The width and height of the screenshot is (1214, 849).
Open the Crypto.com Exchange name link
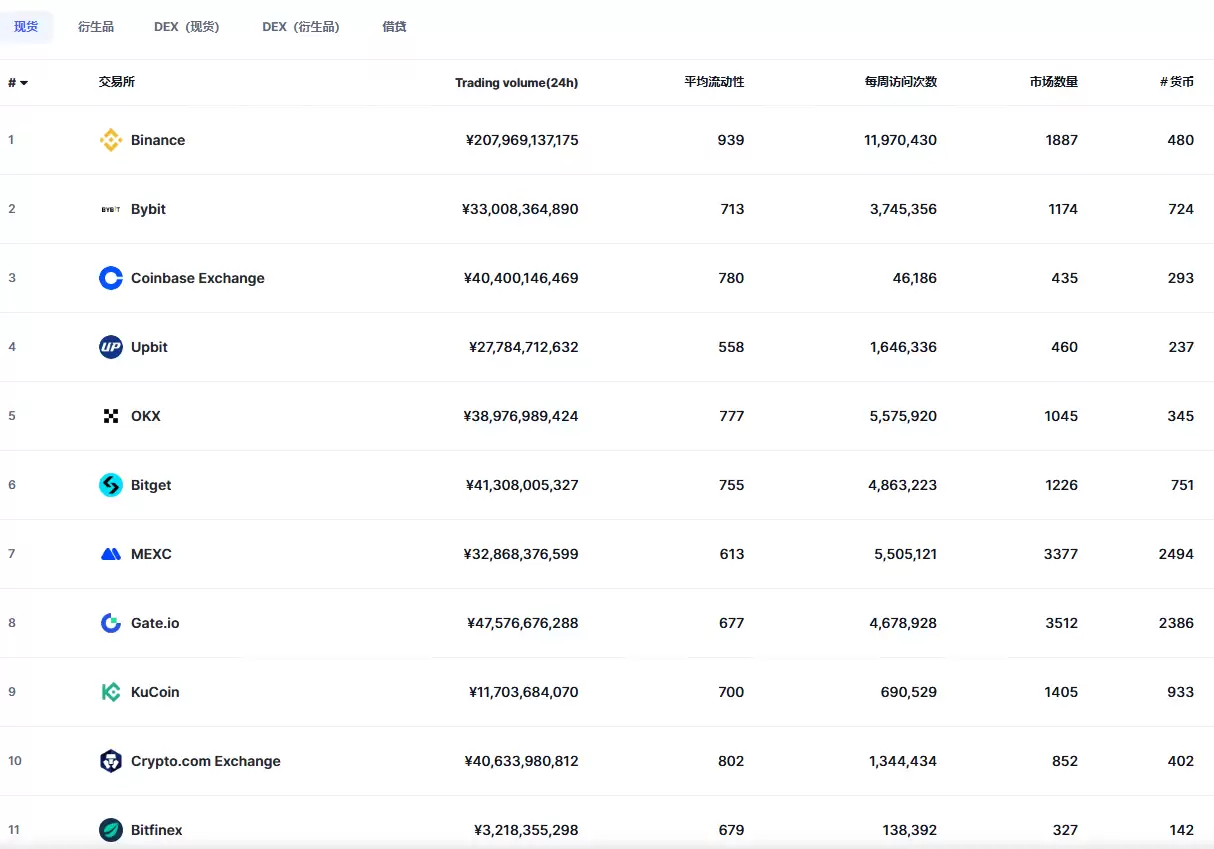coord(206,761)
